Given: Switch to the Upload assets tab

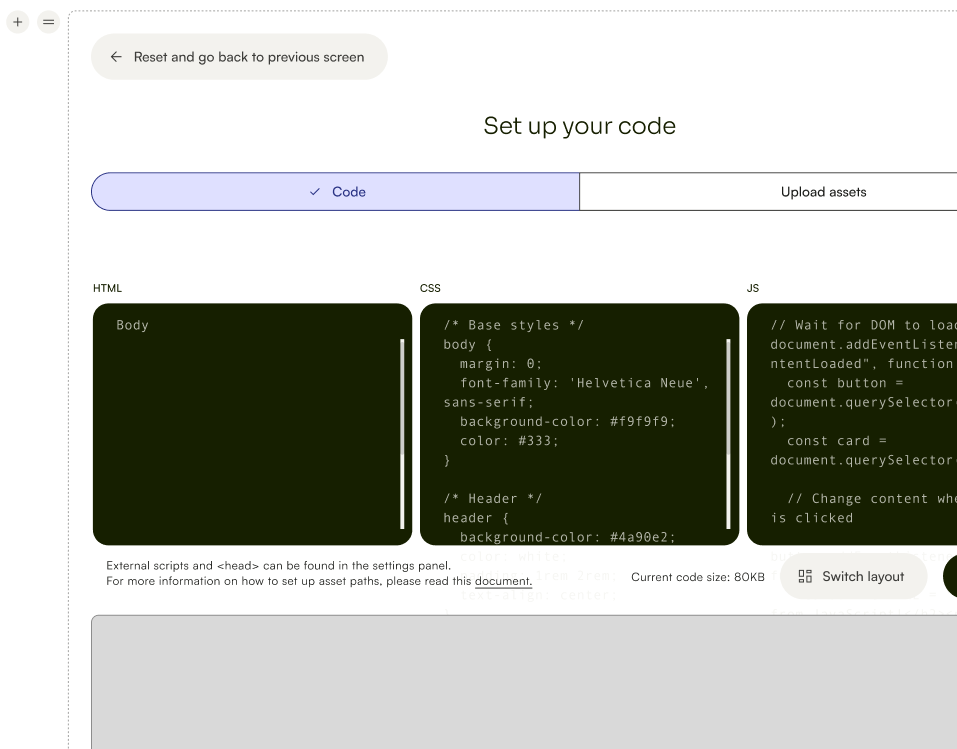Looking at the screenshot, I should [x=822, y=192].
